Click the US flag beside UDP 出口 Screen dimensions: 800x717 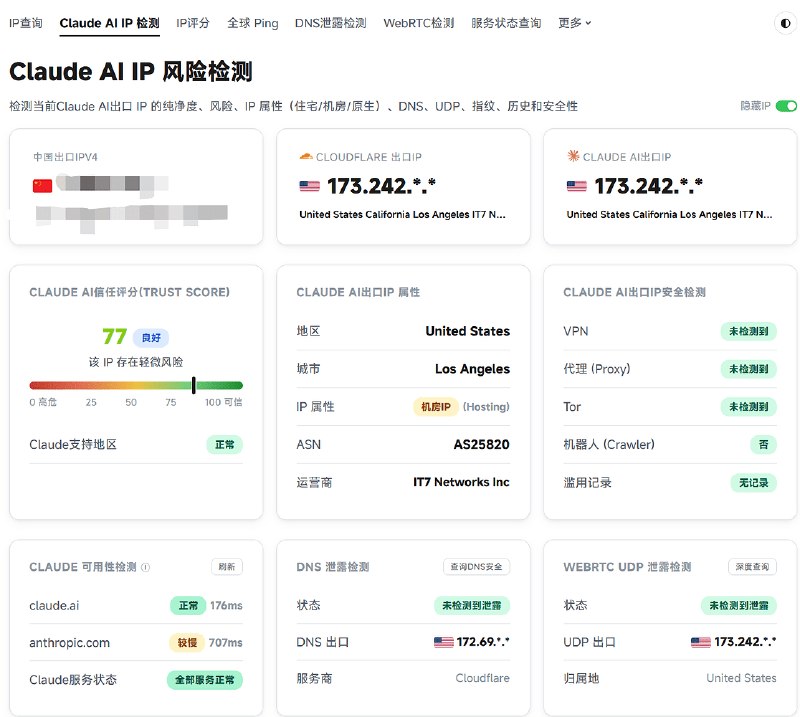pyautogui.click(x=701, y=642)
